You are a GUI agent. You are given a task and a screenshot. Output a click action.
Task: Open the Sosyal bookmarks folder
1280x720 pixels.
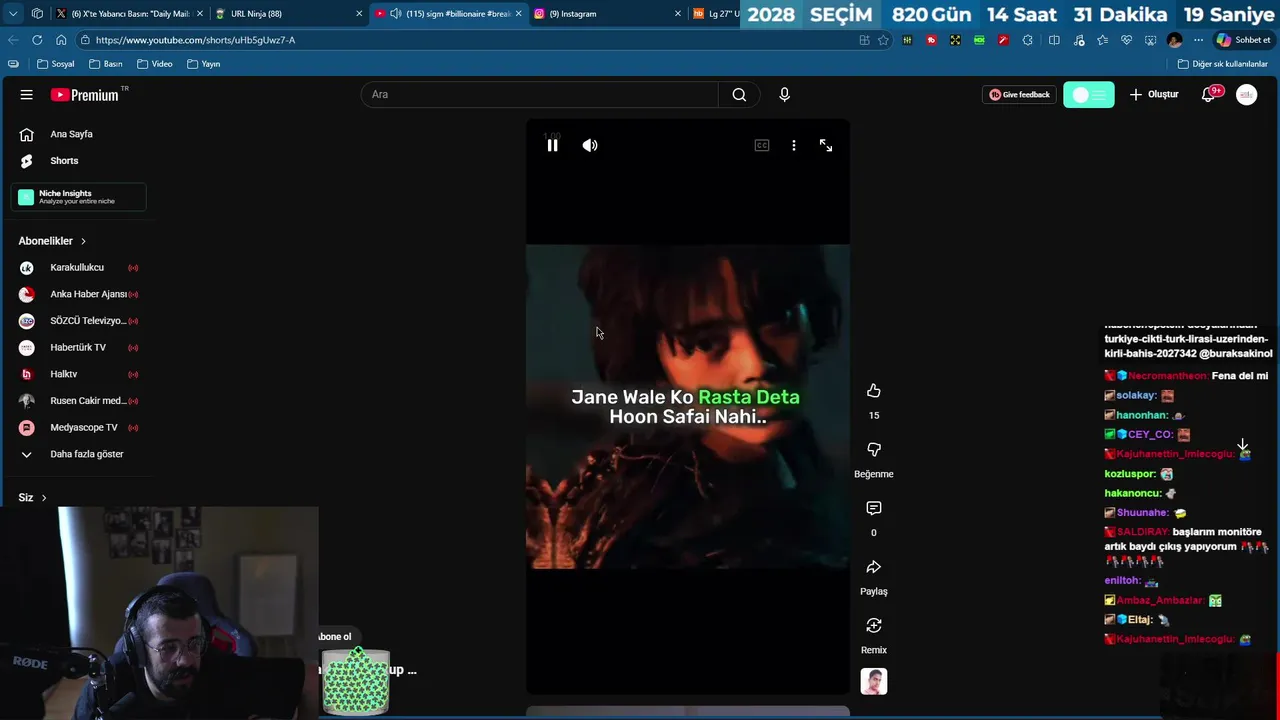click(x=56, y=64)
